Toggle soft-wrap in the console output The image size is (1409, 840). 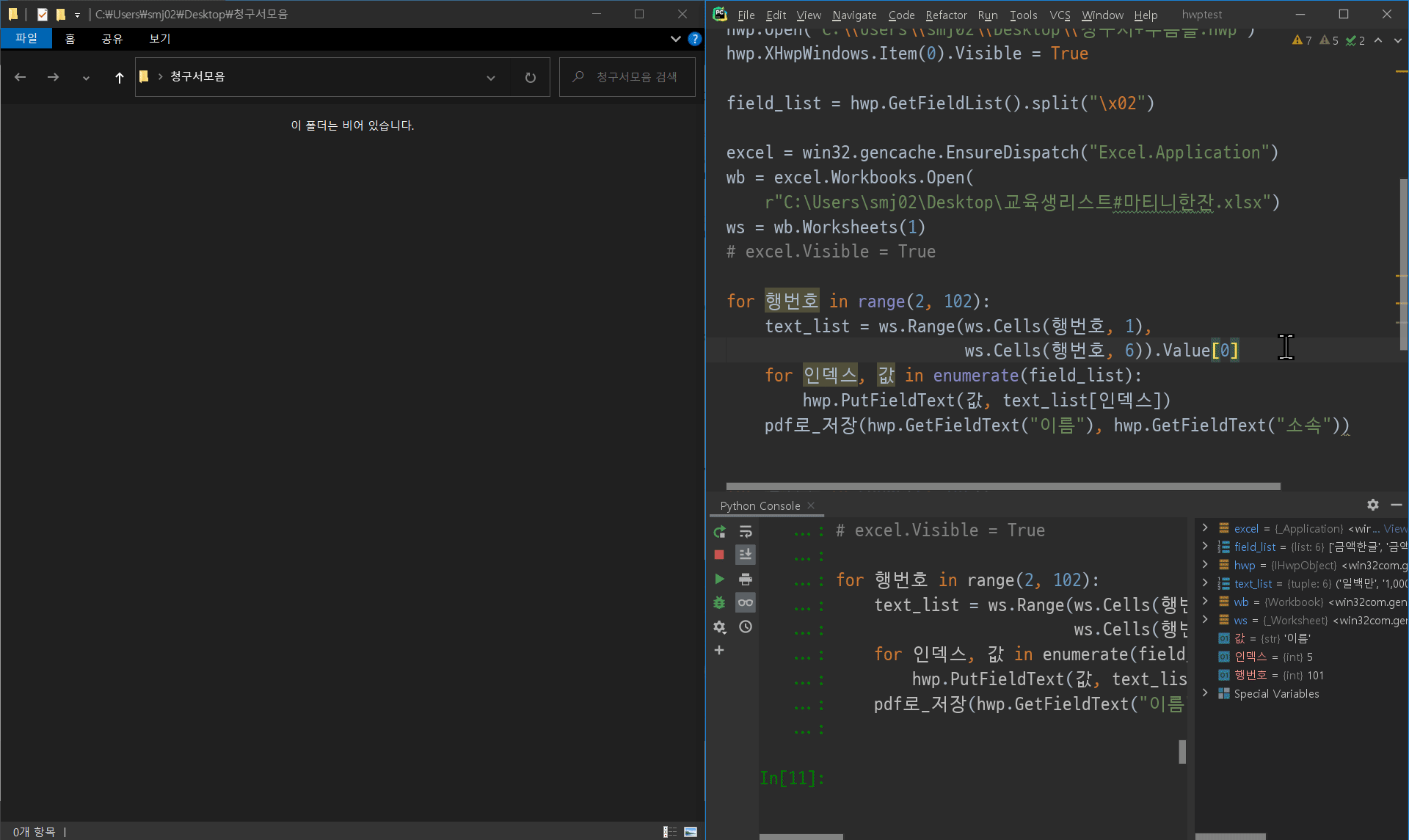pos(746,531)
